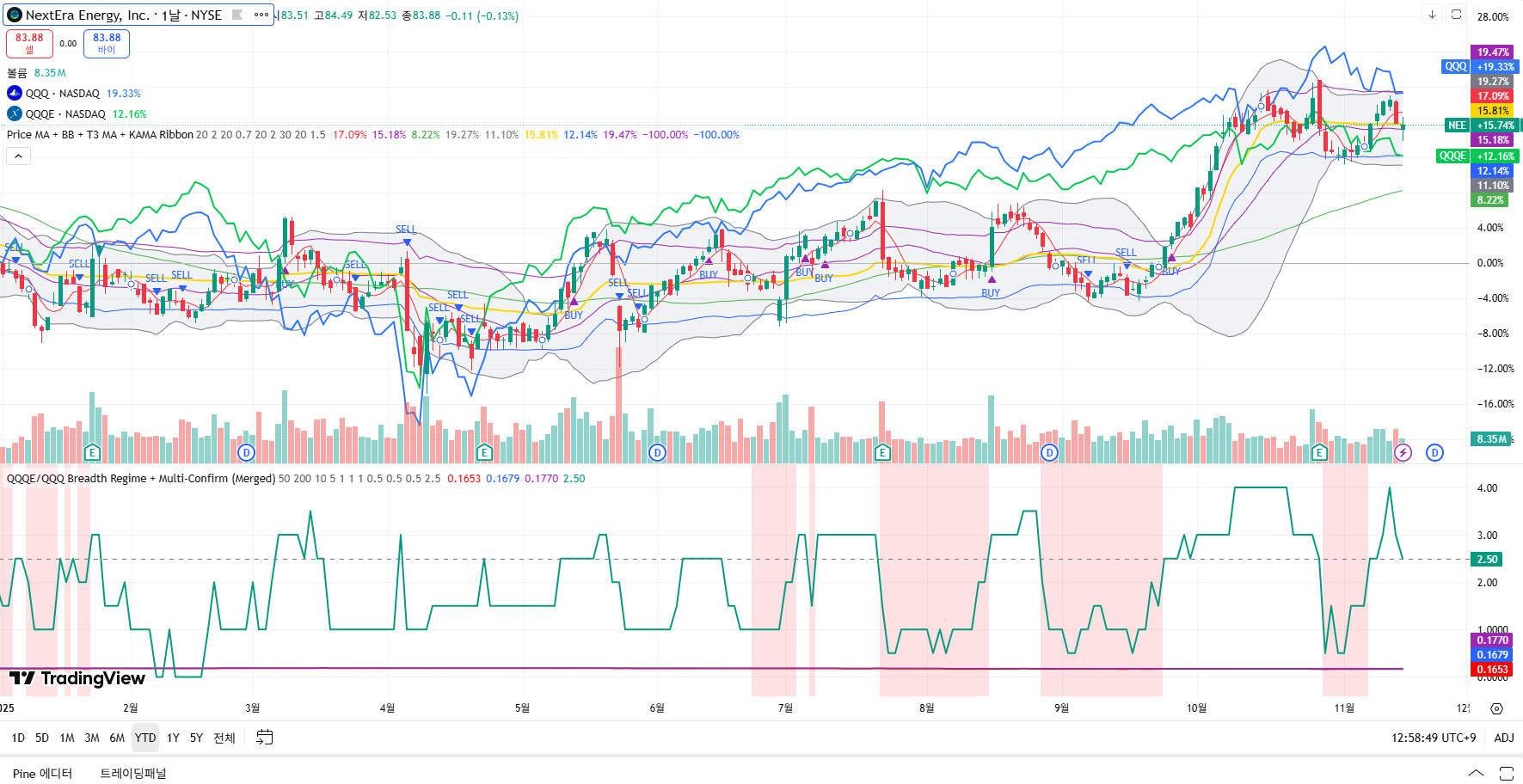Set range to 1D

pos(18,738)
